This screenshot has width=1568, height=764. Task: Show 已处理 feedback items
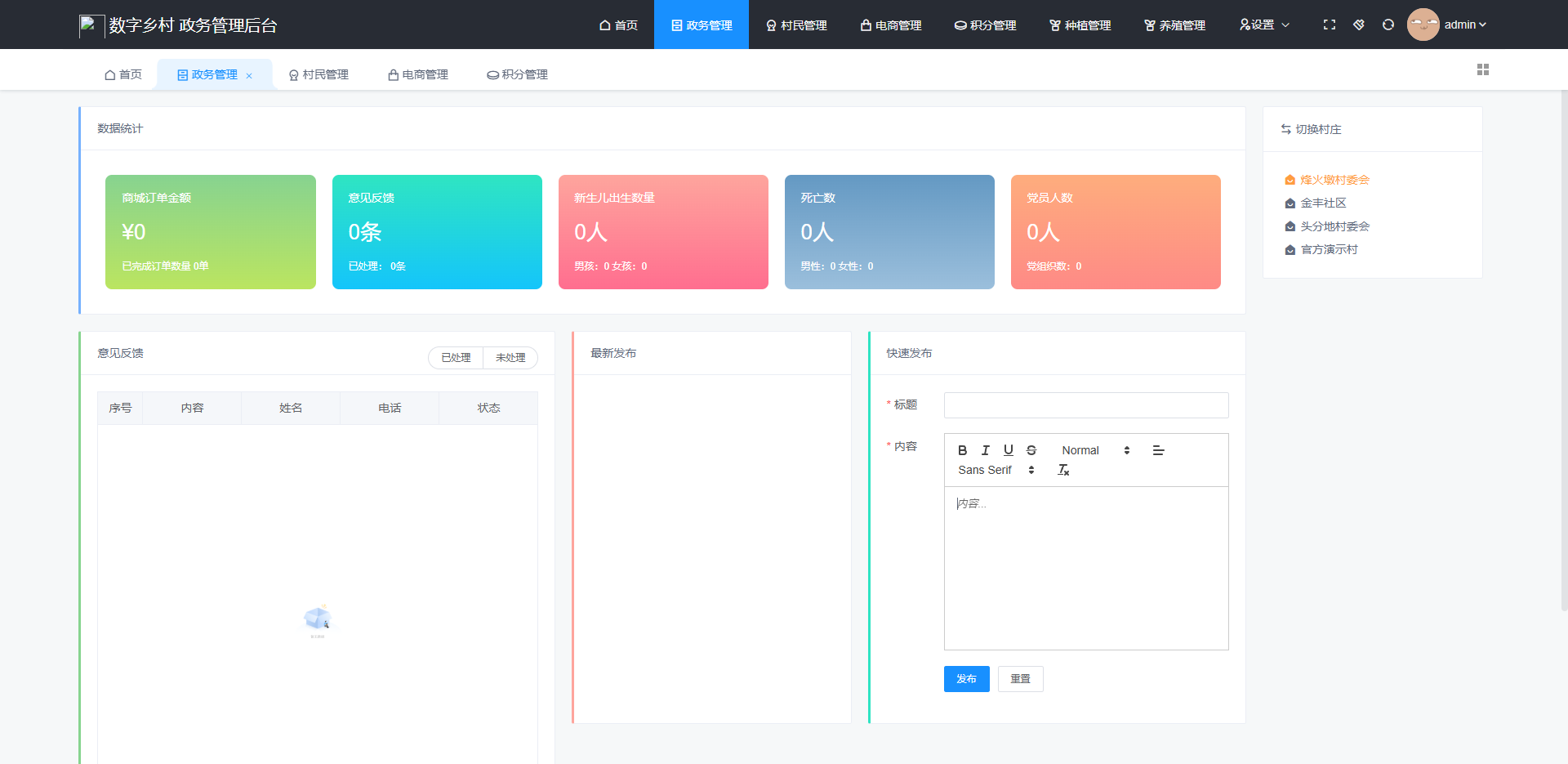(456, 358)
